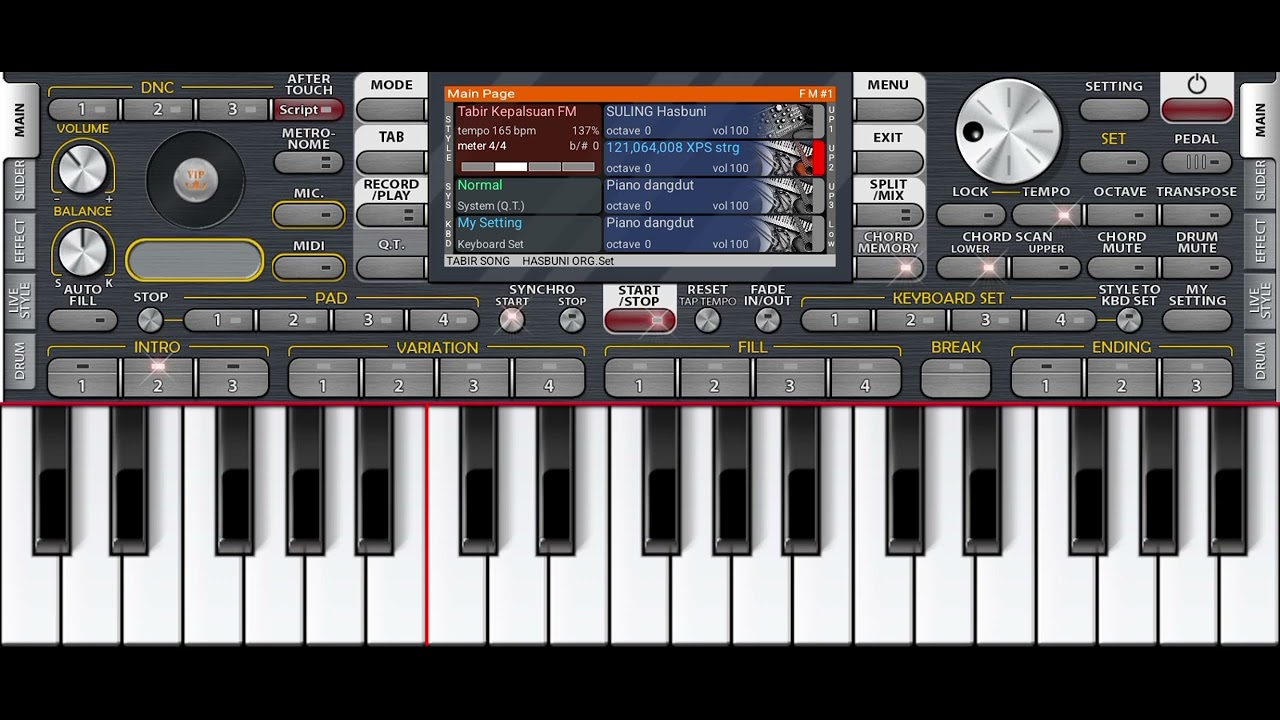Open the left MAIN side tab
Viewport: 1280px width, 720px height.
click(x=19, y=119)
